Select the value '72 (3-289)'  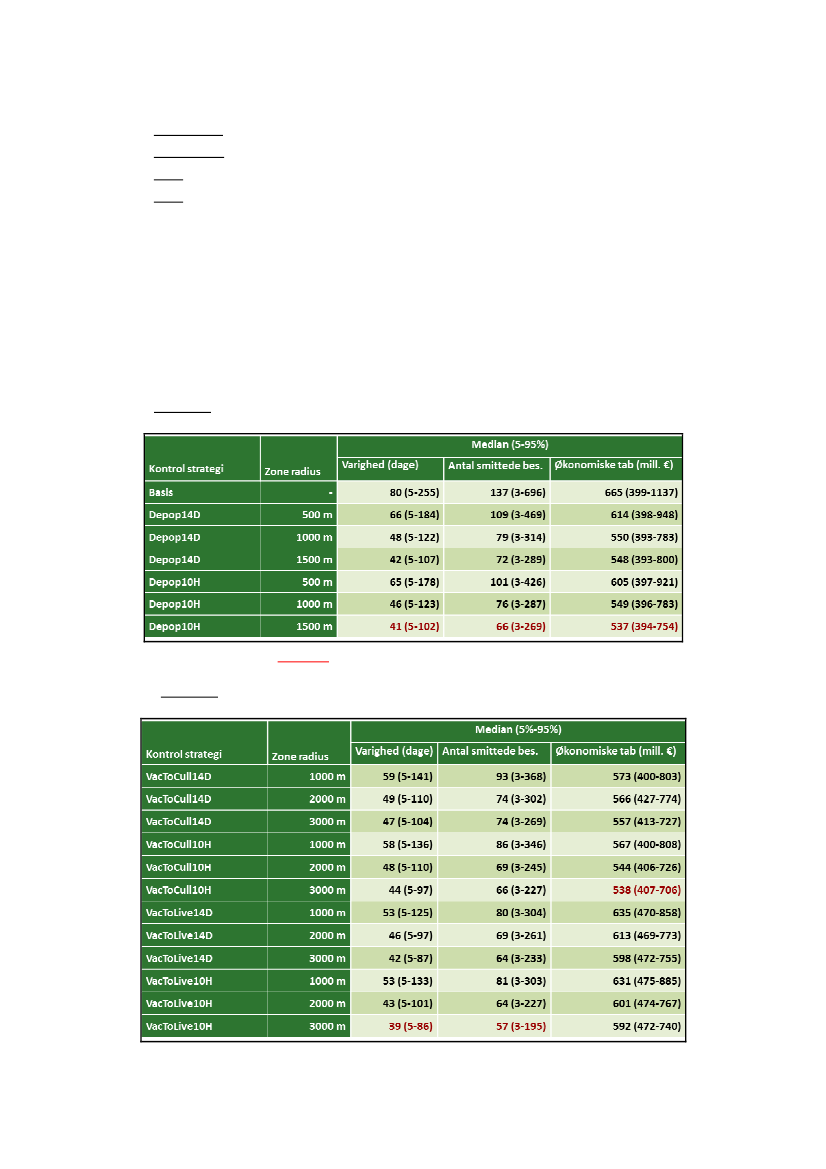(x=520, y=560)
